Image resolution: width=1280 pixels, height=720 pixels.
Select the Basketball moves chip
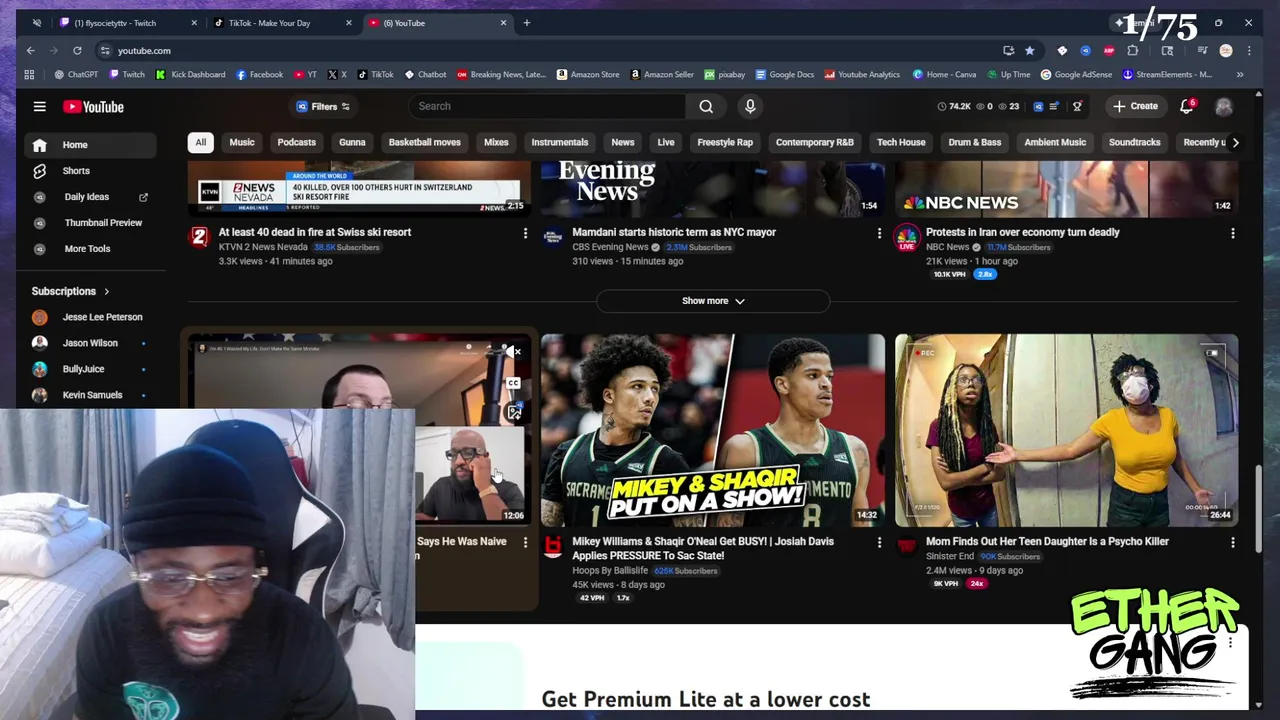424,142
